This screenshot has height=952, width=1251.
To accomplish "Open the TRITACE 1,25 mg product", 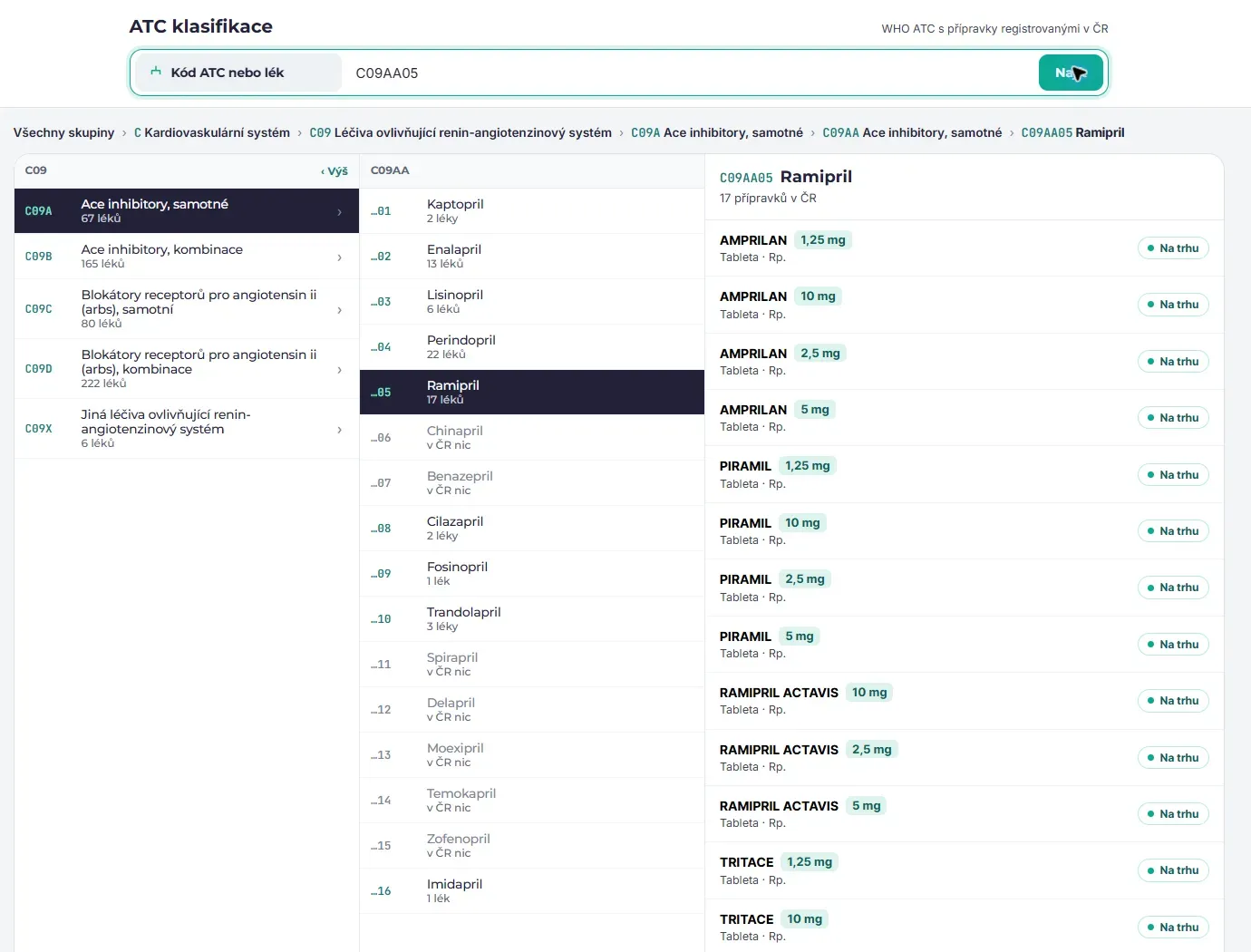I will point(965,870).
